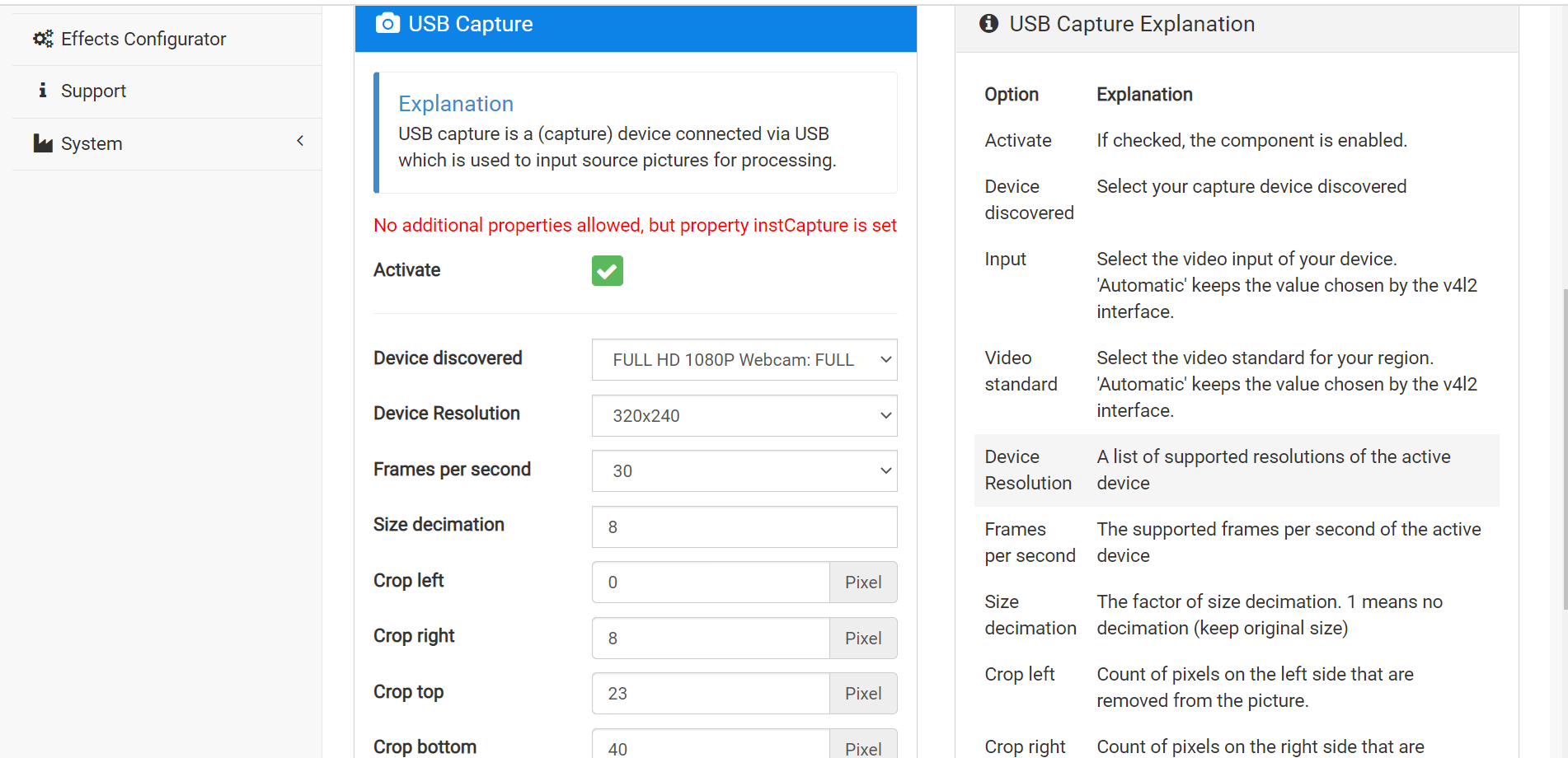Expand the System menu chevron
This screenshot has height=758, width=1568.
point(300,141)
